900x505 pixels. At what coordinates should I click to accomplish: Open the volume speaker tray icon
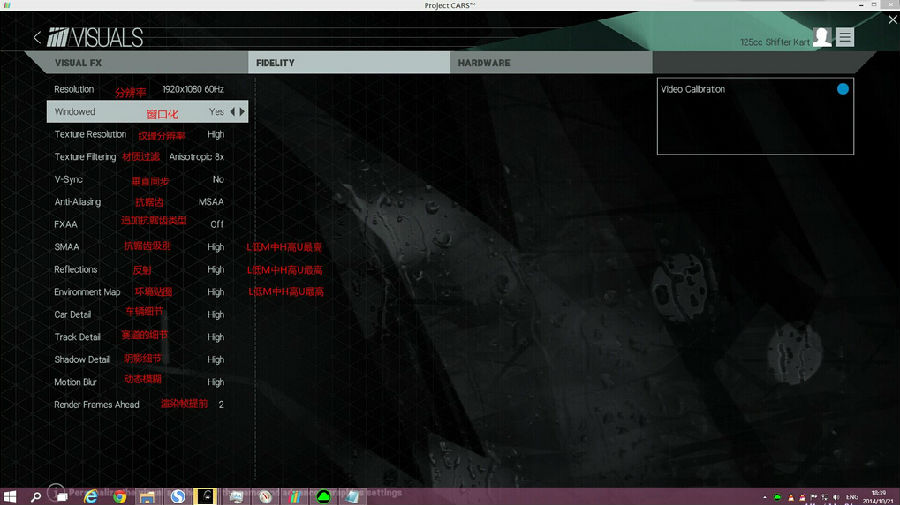836,498
